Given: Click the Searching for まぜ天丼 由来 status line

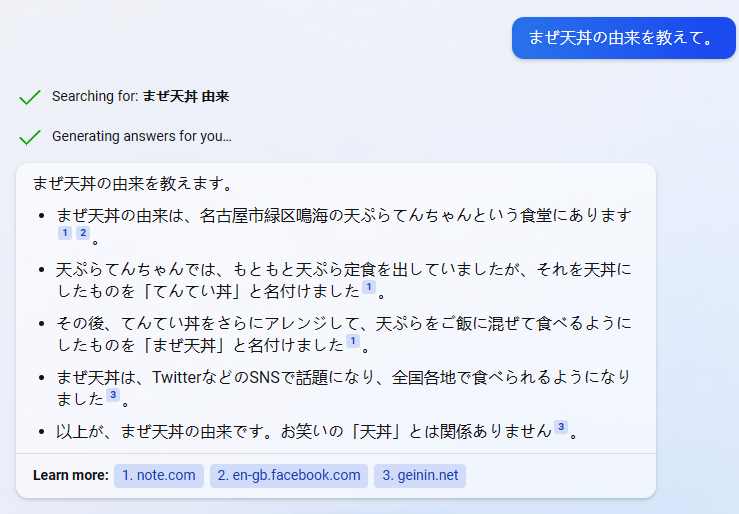Looking at the screenshot, I should (140, 97).
